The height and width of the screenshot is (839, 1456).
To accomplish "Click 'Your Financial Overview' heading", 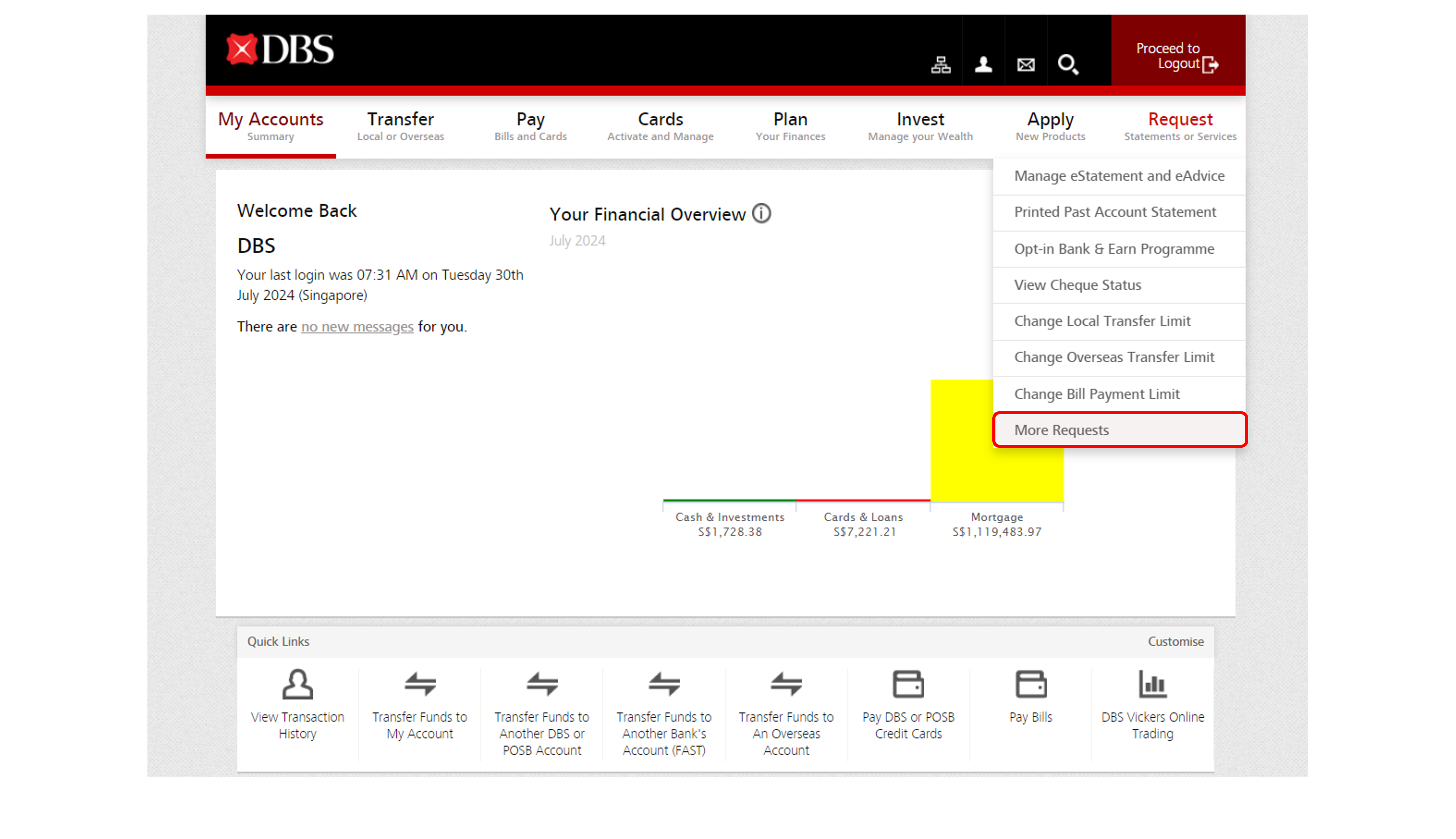I will tap(647, 214).
